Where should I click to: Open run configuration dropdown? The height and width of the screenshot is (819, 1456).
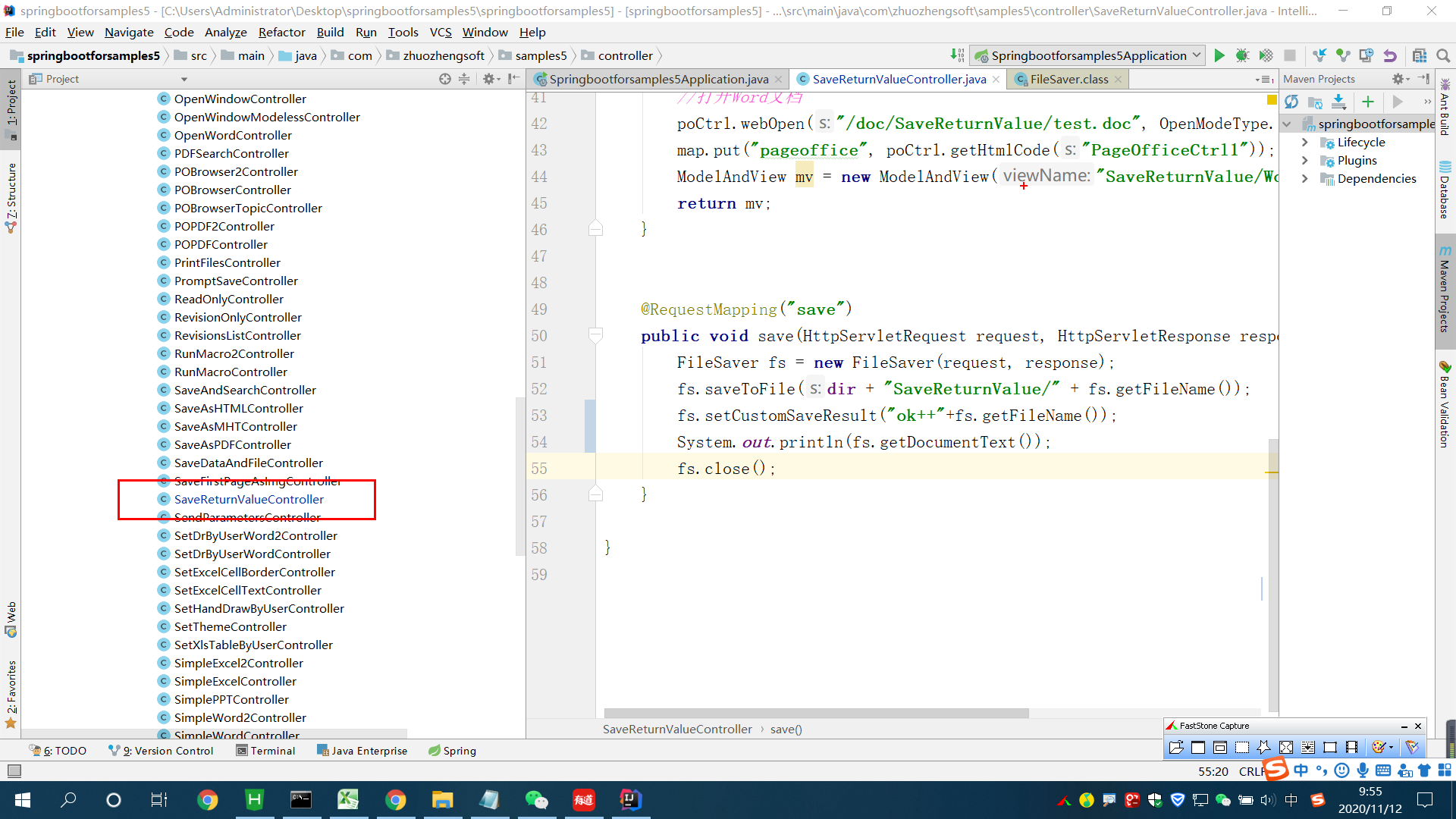1197,55
